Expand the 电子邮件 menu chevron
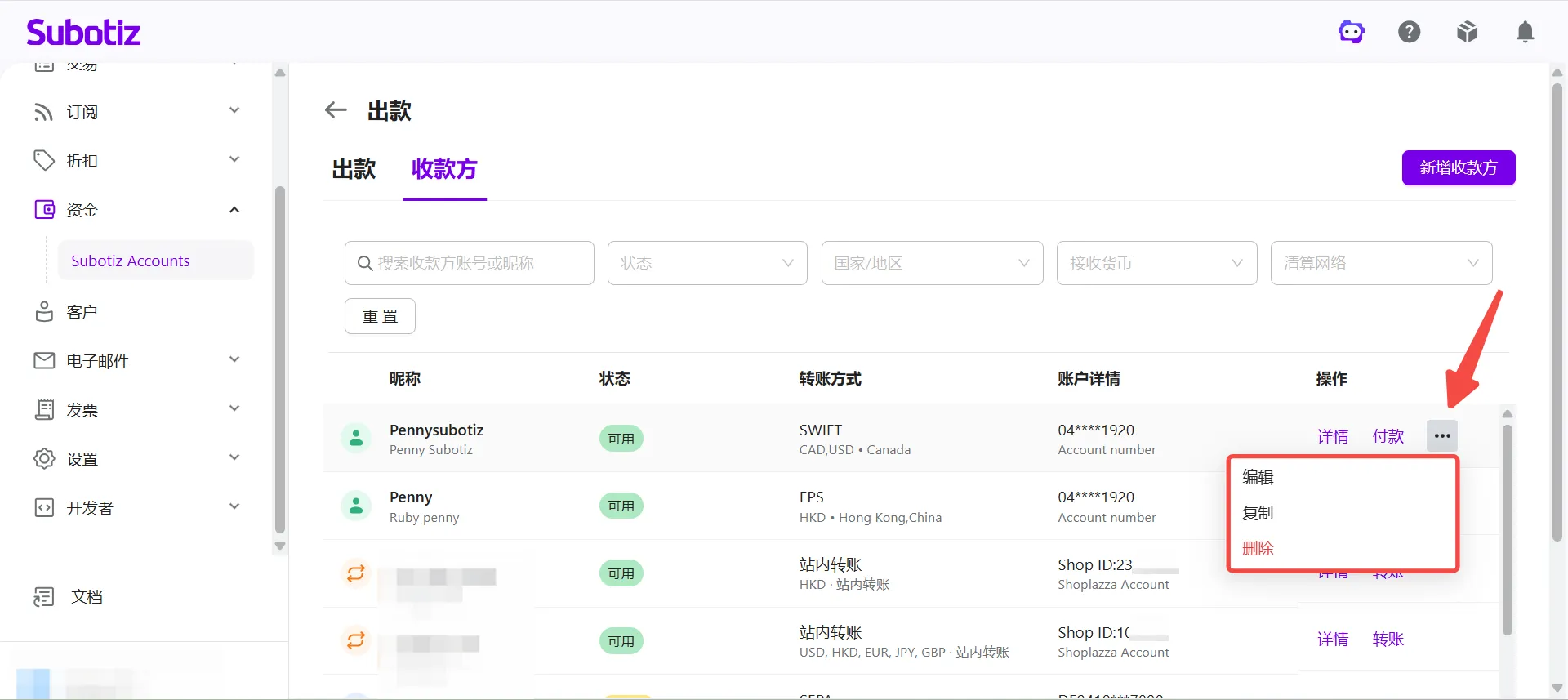The image size is (1568, 700). pos(234,359)
